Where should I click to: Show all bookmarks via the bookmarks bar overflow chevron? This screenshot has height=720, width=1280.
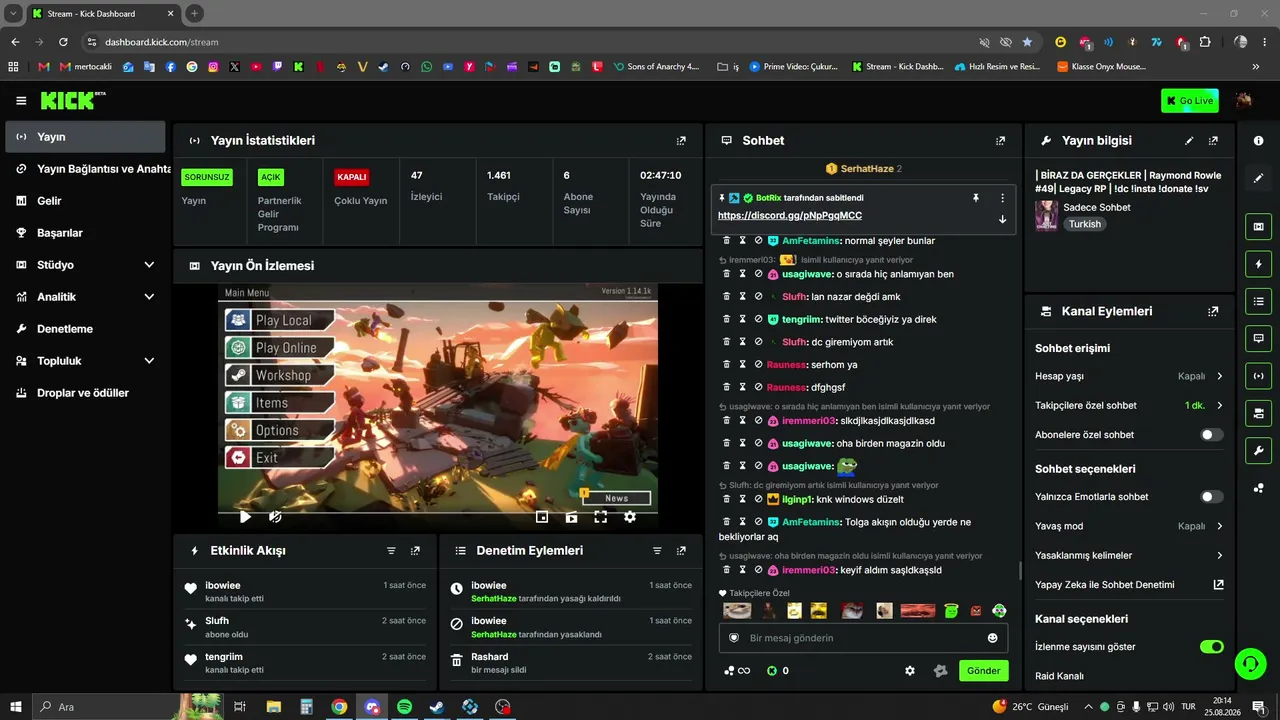tap(1256, 67)
